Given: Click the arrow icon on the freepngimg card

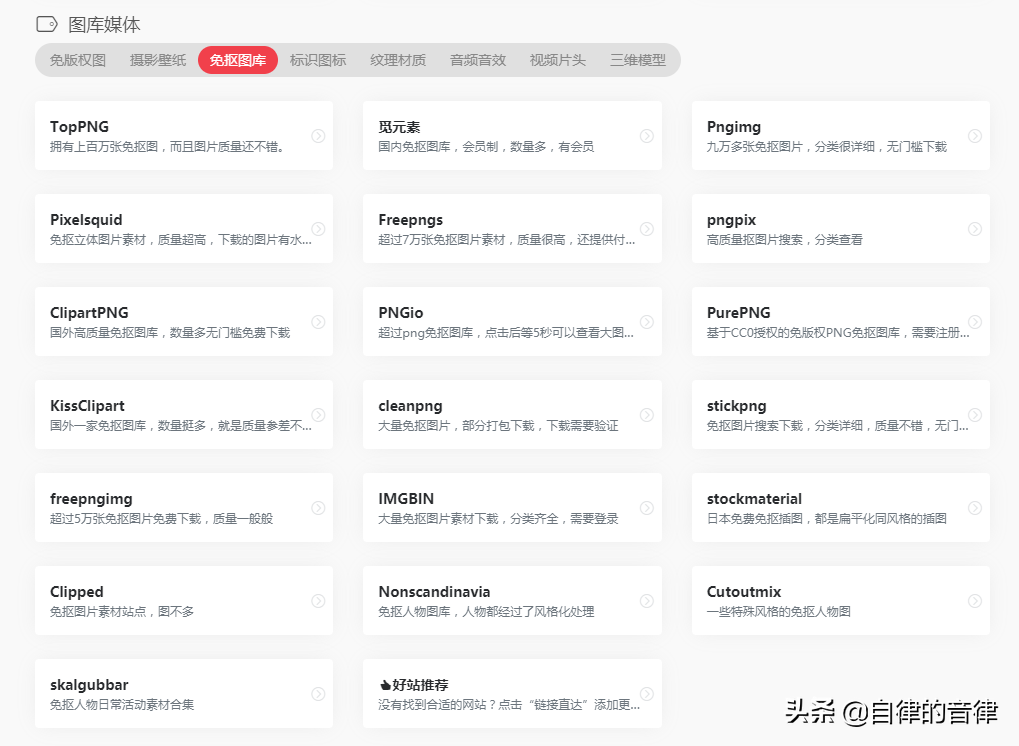Looking at the screenshot, I should click(x=318, y=508).
